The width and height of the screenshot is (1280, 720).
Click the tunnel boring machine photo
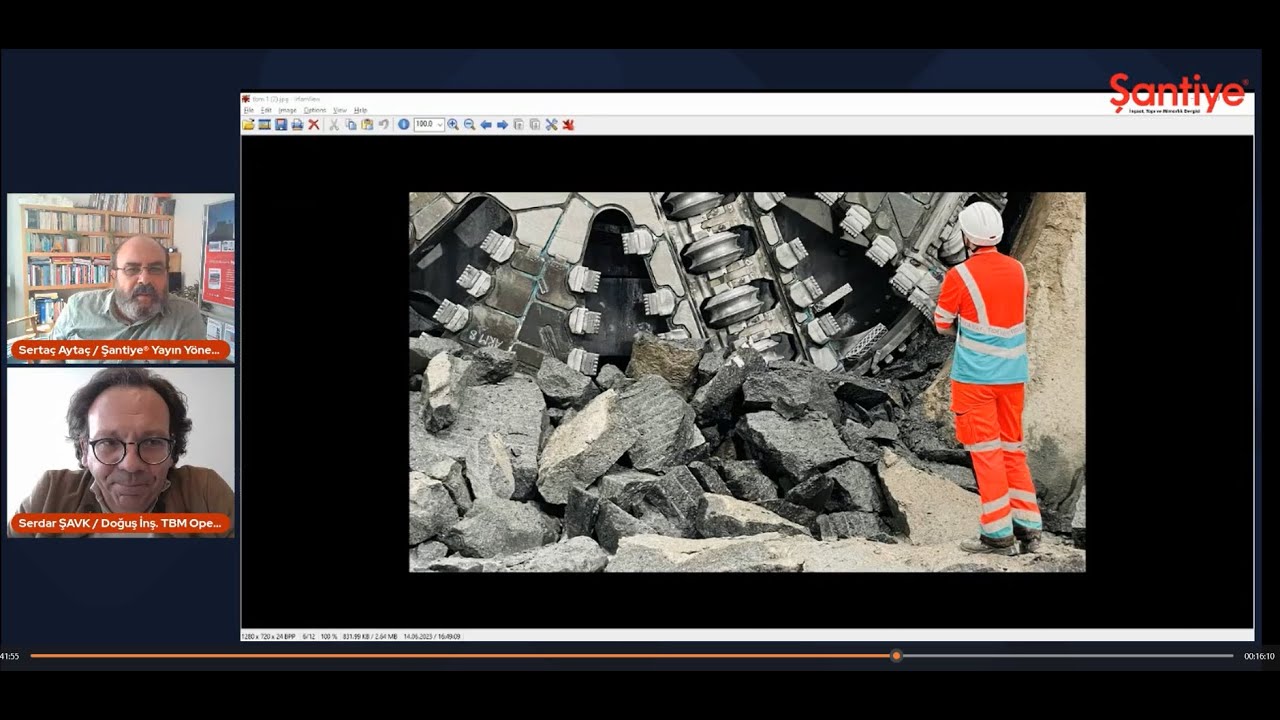[x=747, y=382]
